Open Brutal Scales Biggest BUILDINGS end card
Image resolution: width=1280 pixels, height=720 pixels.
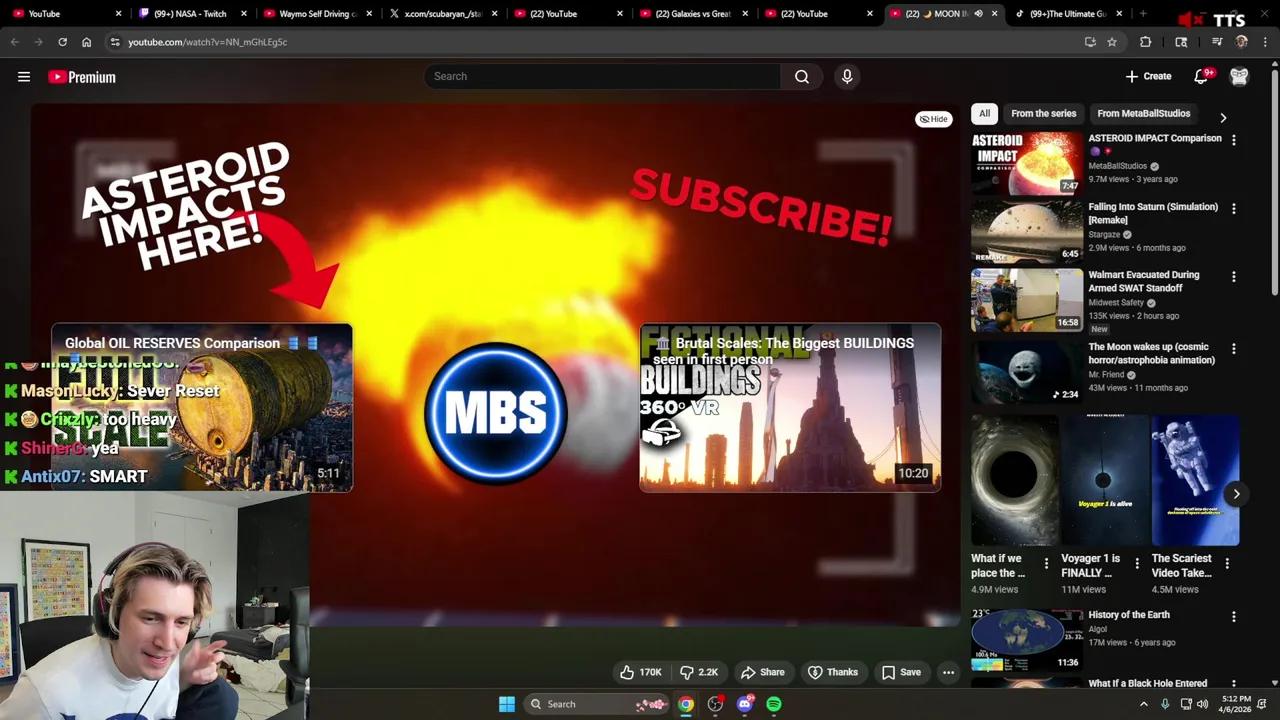coord(790,407)
